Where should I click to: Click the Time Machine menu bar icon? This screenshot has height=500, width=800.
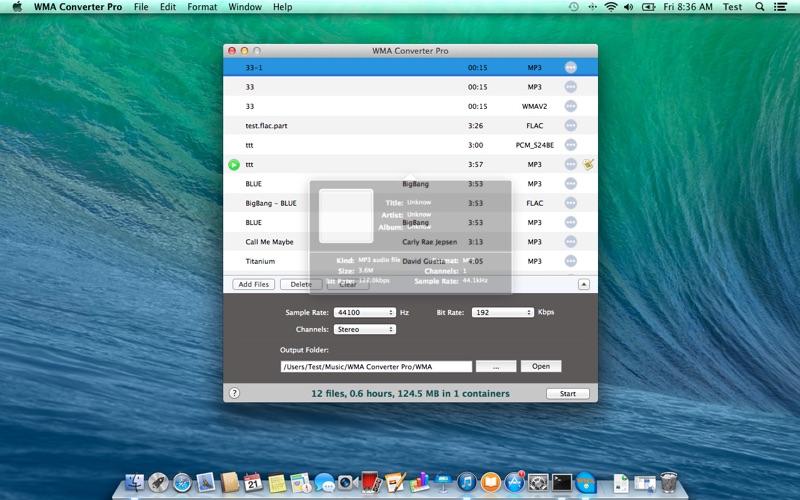click(573, 7)
